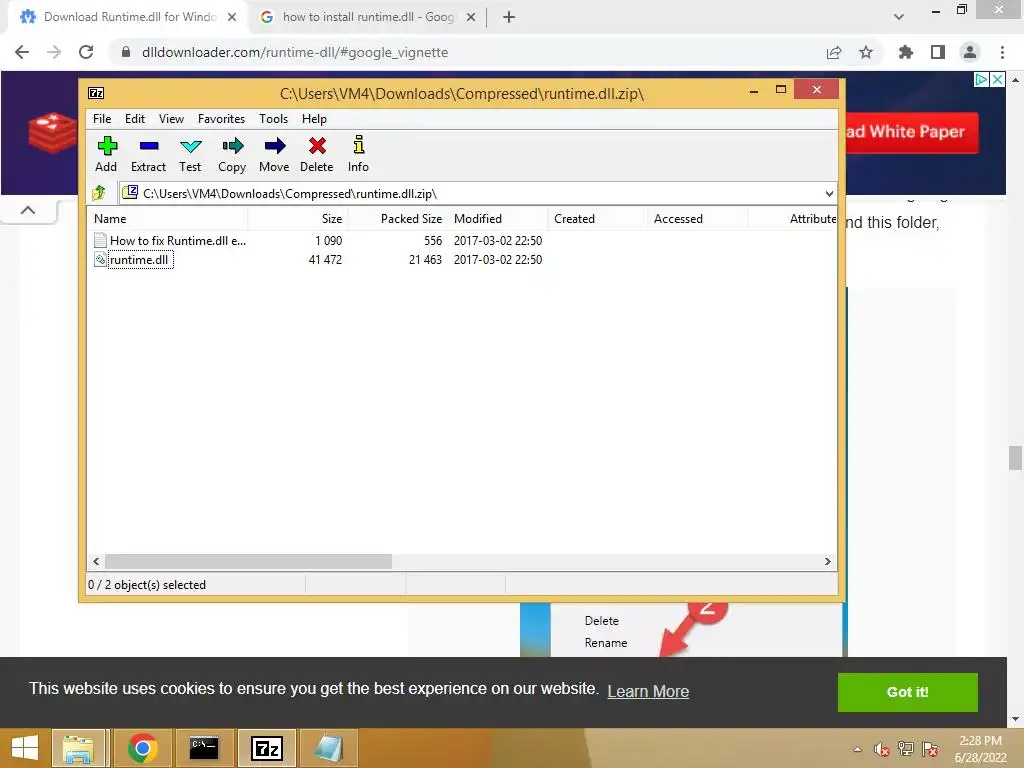Sort by Created column header
This screenshot has height=768, width=1024.
pyautogui.click(x=596, y=219)
